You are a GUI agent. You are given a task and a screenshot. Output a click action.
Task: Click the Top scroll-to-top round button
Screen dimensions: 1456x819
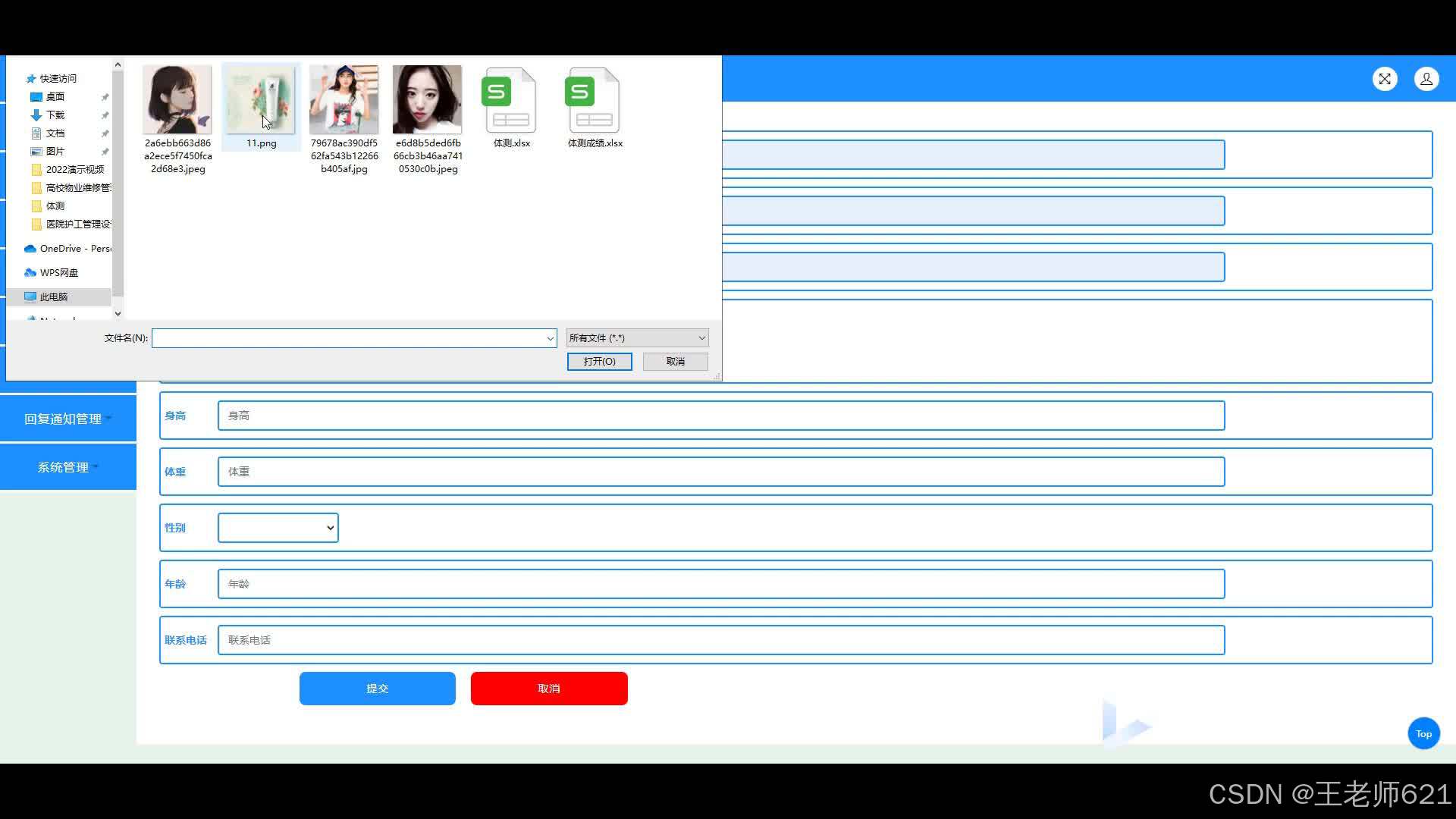pos(1423,733)
